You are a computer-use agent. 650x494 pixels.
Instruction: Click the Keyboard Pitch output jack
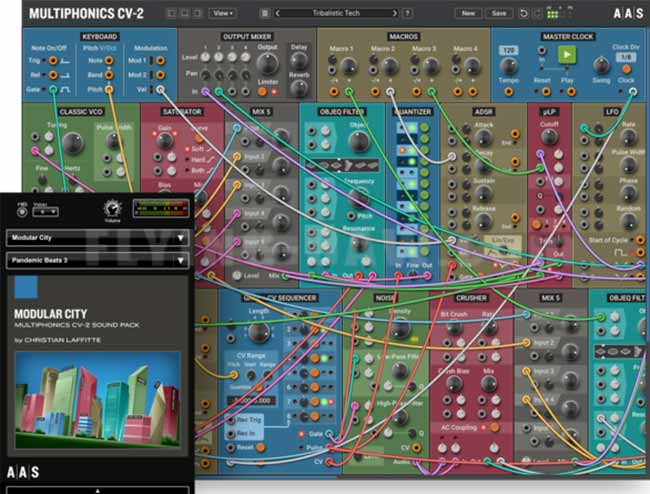pos(109,89)
